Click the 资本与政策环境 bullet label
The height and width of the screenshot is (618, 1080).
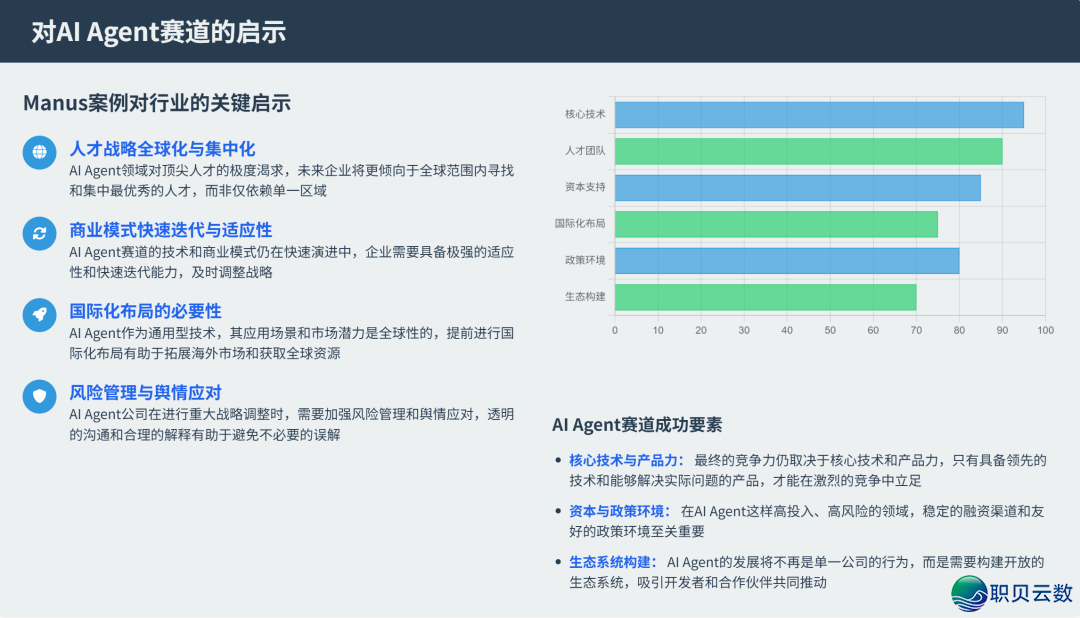point(619,511)
